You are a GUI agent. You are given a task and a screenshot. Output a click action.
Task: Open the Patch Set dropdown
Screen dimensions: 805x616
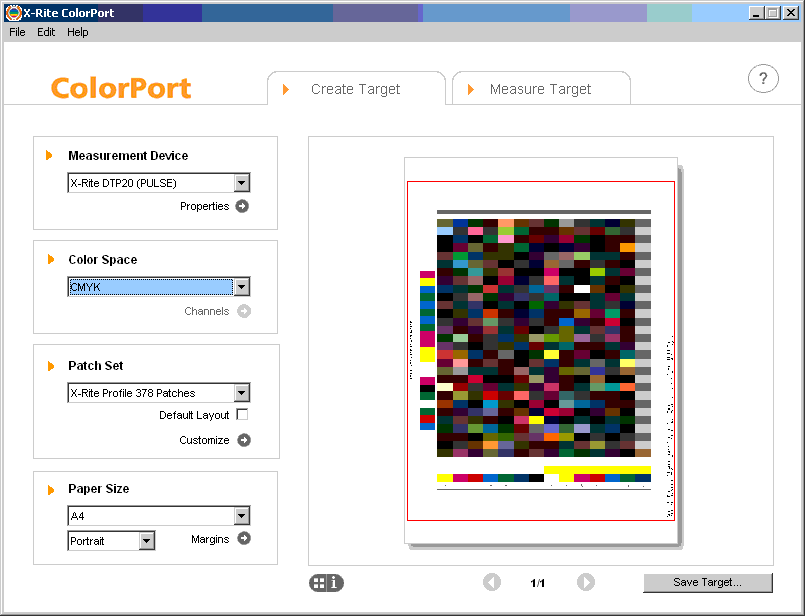click(x=242, y=393)
